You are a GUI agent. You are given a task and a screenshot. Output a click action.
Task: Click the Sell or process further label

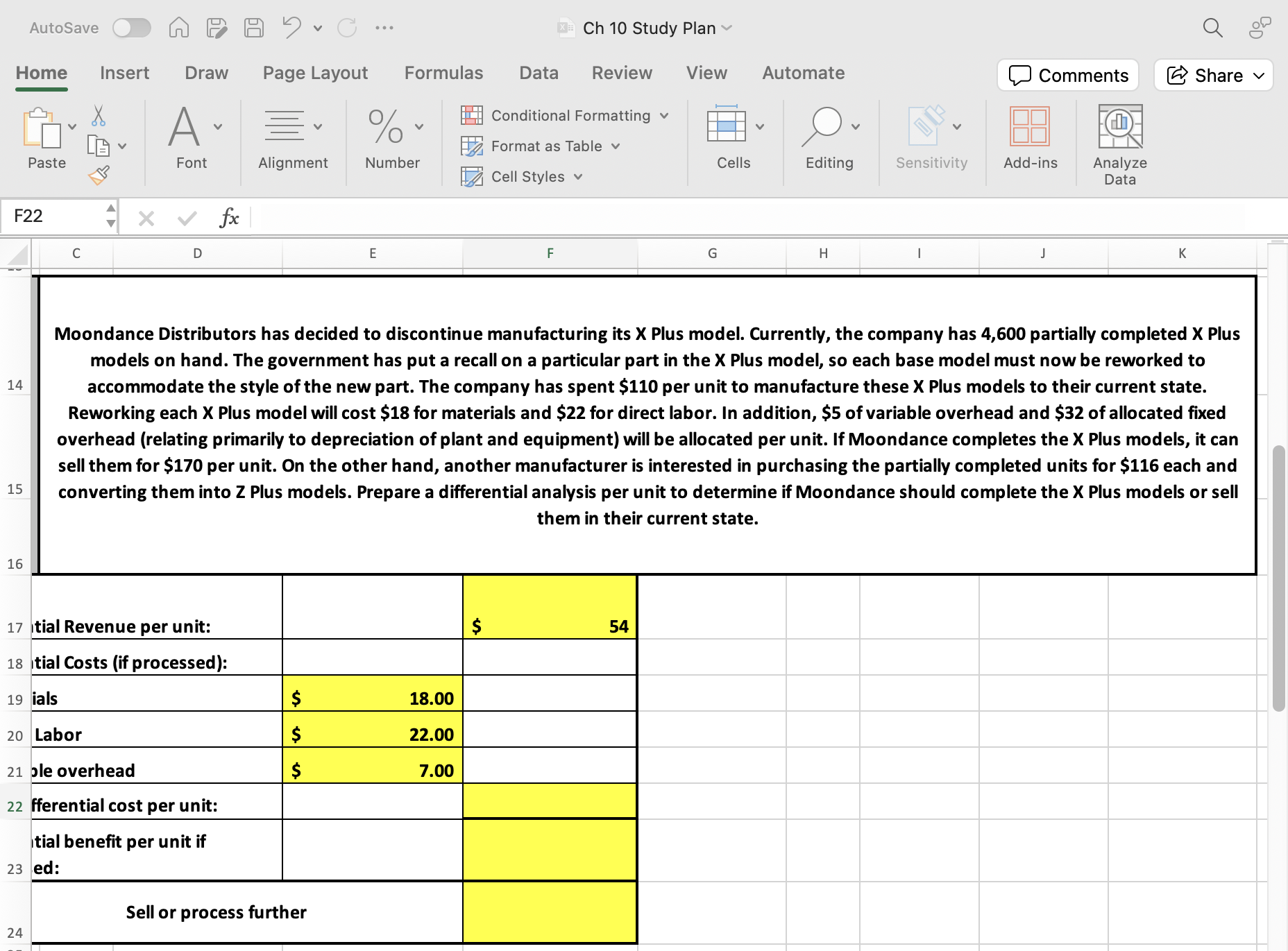click(x=216, y=912)
